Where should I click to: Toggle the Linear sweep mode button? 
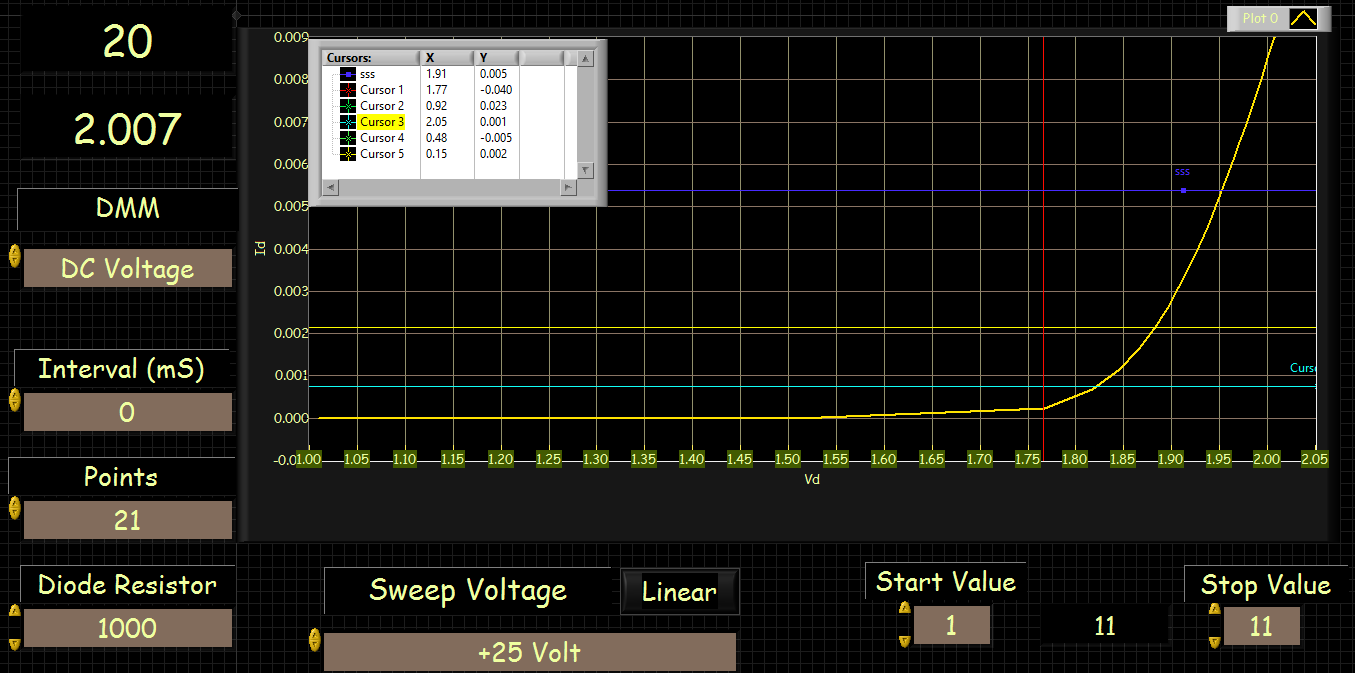point(679,592)
